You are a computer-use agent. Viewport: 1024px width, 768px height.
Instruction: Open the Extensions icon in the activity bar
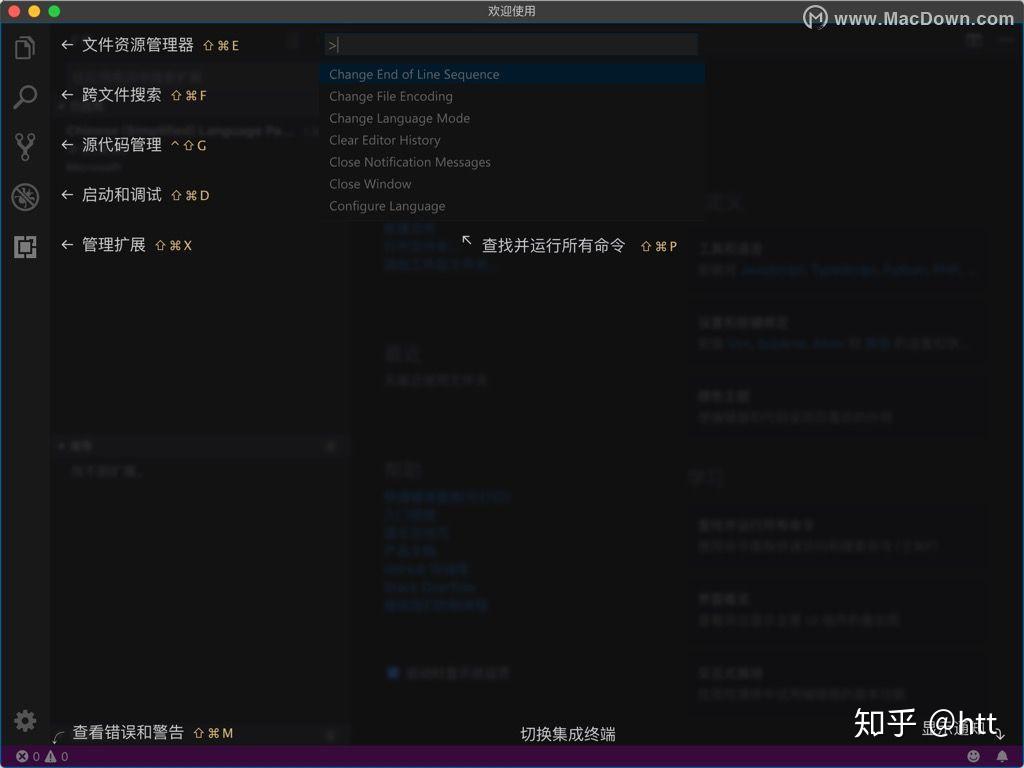[25, 247]
